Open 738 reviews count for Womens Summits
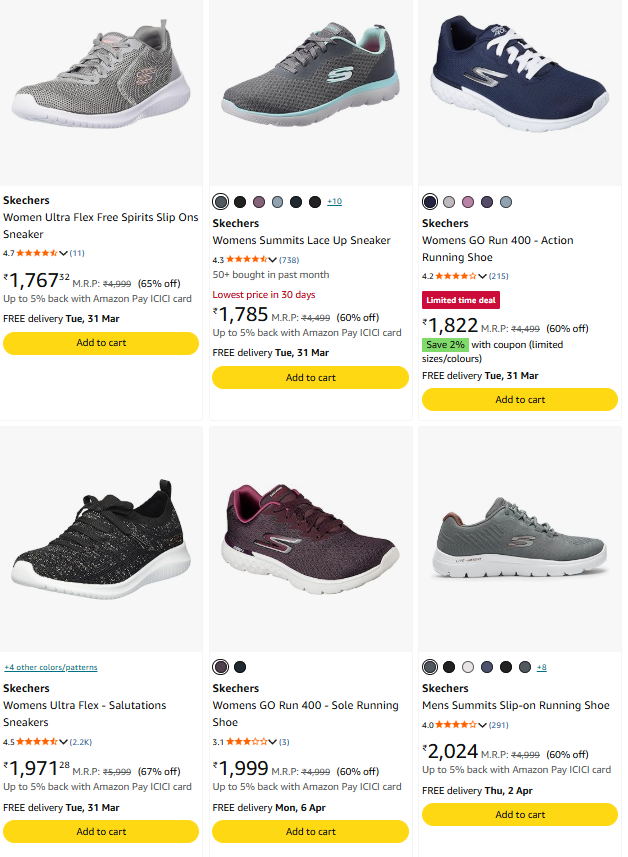The image size is (628, 857). coord(289,260)
